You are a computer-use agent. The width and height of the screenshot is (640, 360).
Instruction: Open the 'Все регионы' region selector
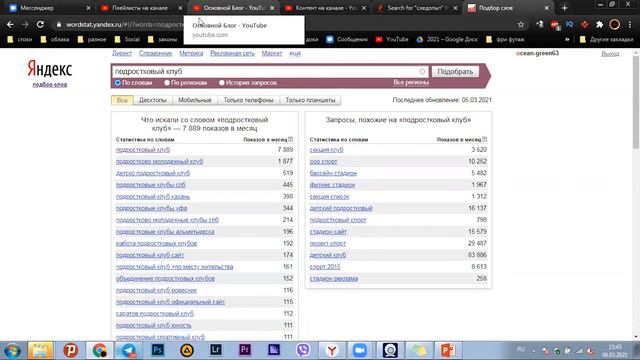411,82
